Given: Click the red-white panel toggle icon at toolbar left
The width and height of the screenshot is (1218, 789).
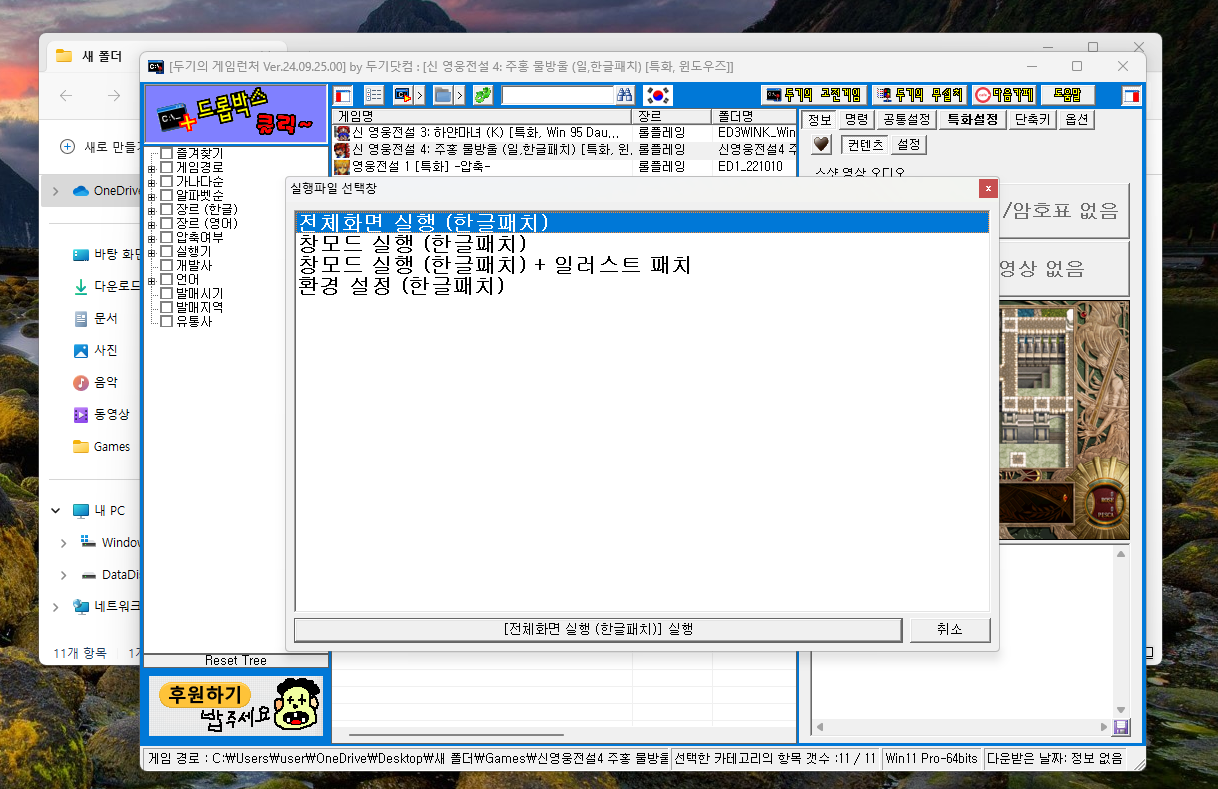Looking at the screenshot, I should [343, 95].
